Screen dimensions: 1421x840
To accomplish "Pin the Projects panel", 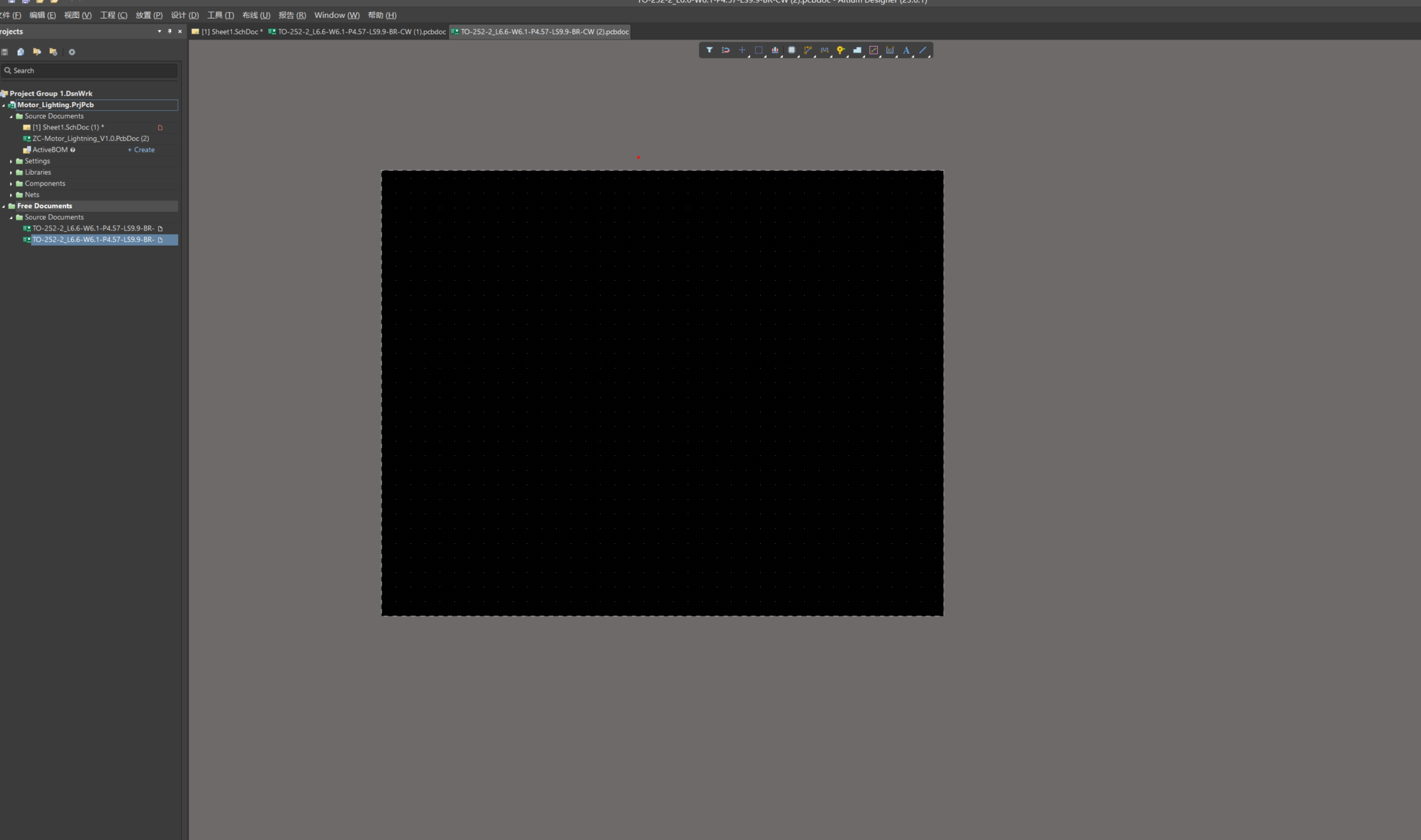I will click(170, 31).
